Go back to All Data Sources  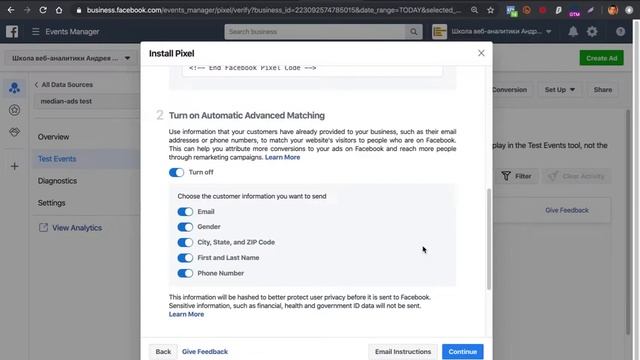64,84
